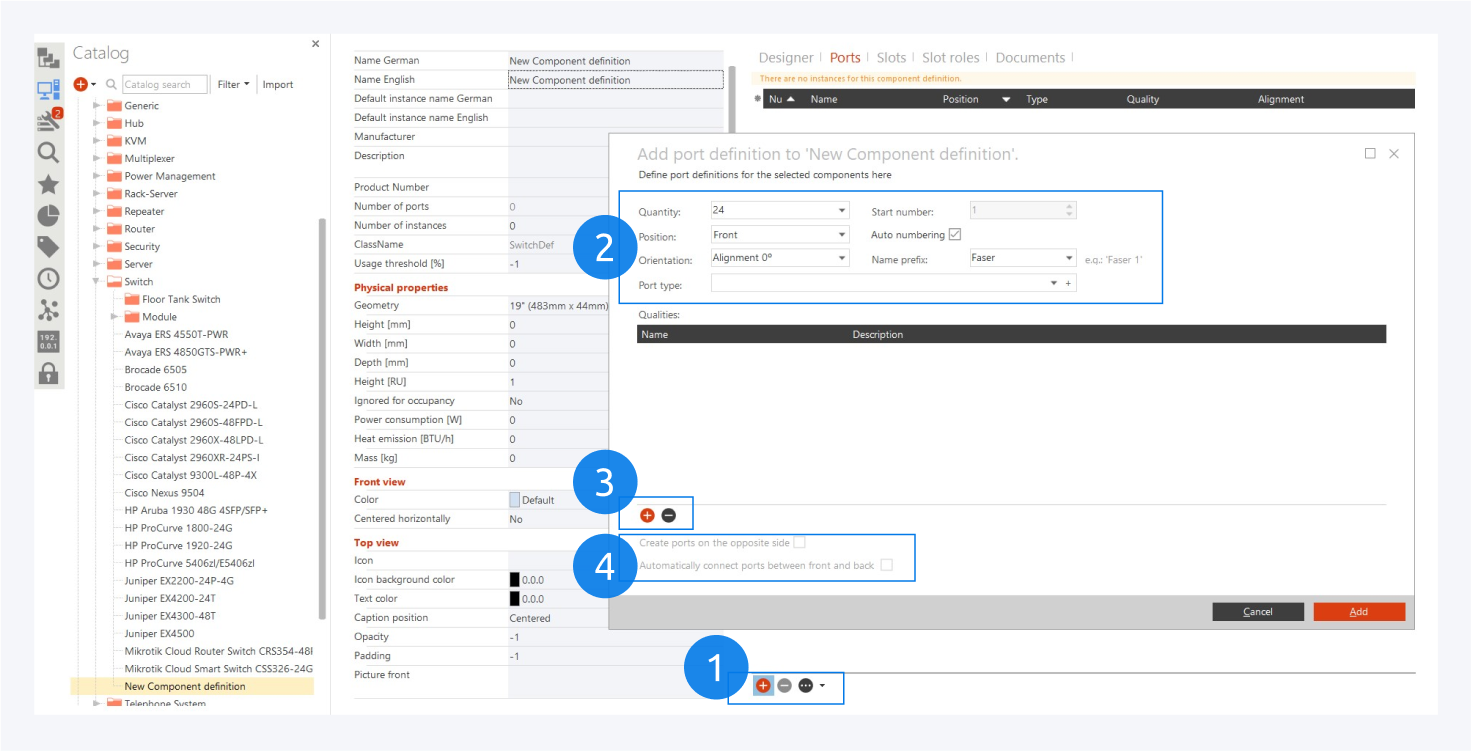Enable Create ports on the opposite side
The width and height of the screenshot is (1471, 751).
799,543
